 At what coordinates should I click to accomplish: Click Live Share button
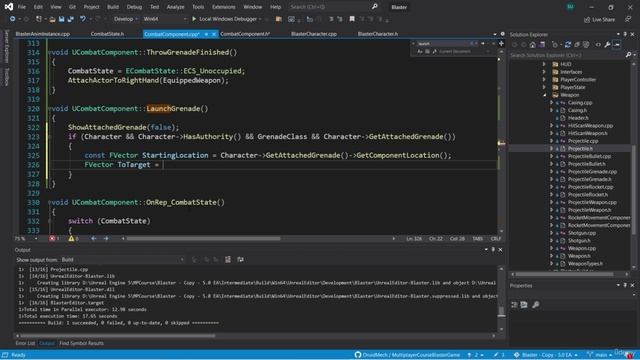[599, 19]
